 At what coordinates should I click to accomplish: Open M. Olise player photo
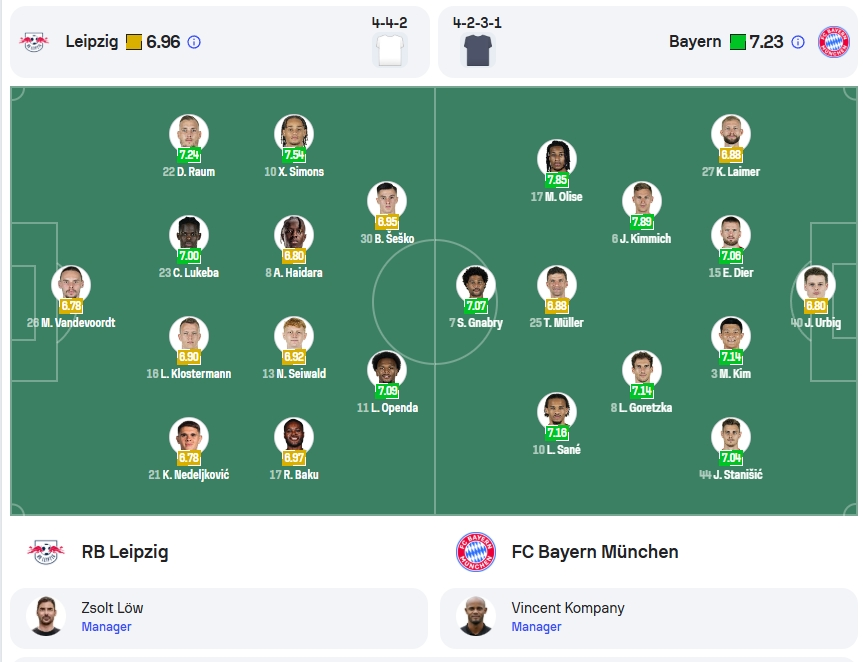pos(557,160)
